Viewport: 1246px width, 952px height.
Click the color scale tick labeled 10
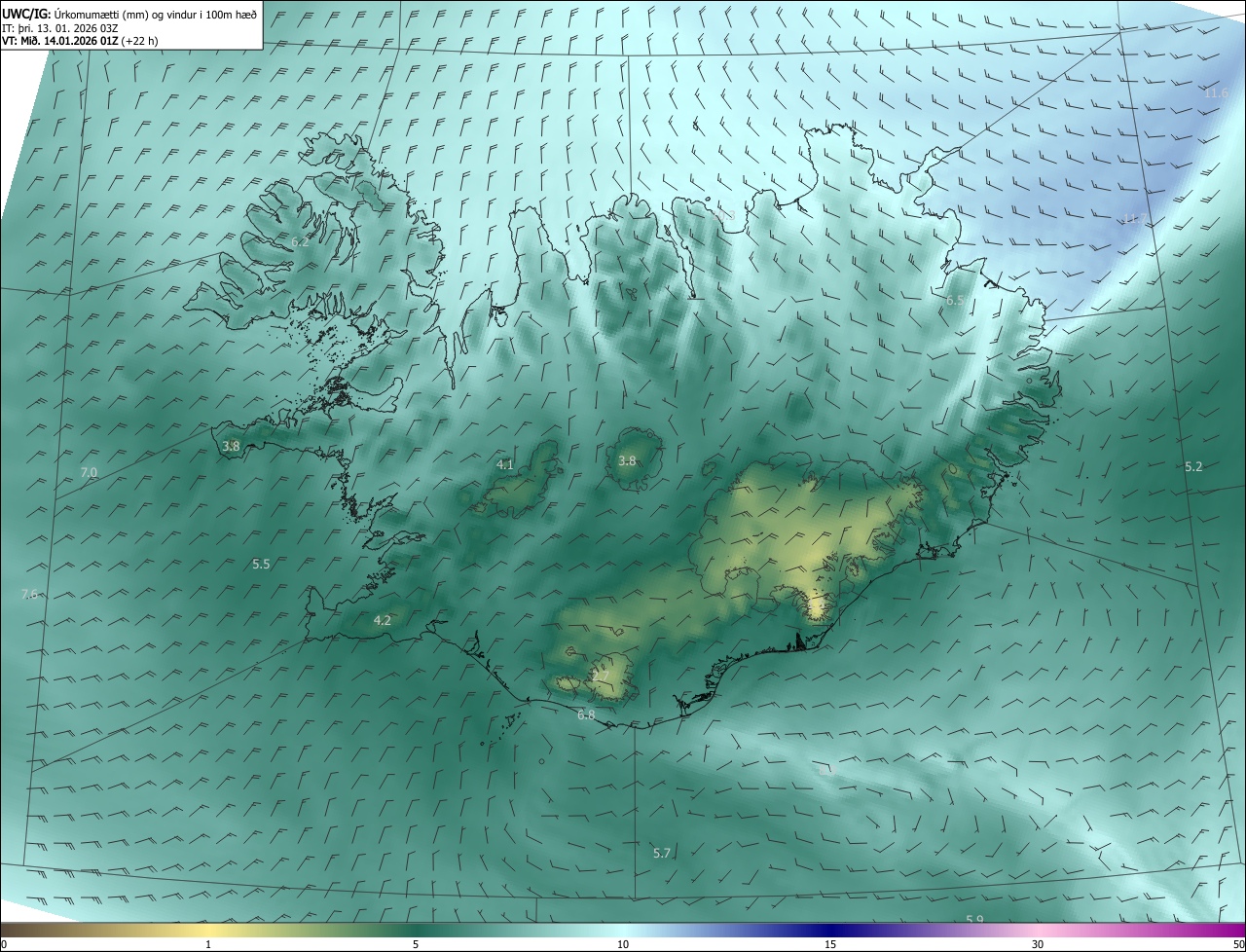tap(623, 944)
